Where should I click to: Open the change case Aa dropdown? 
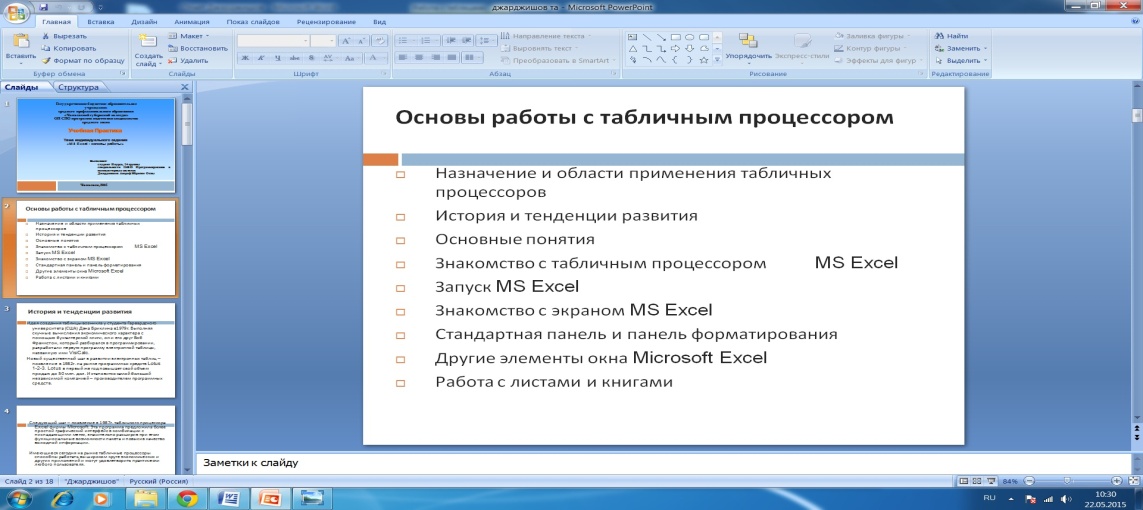click(351, 58)
